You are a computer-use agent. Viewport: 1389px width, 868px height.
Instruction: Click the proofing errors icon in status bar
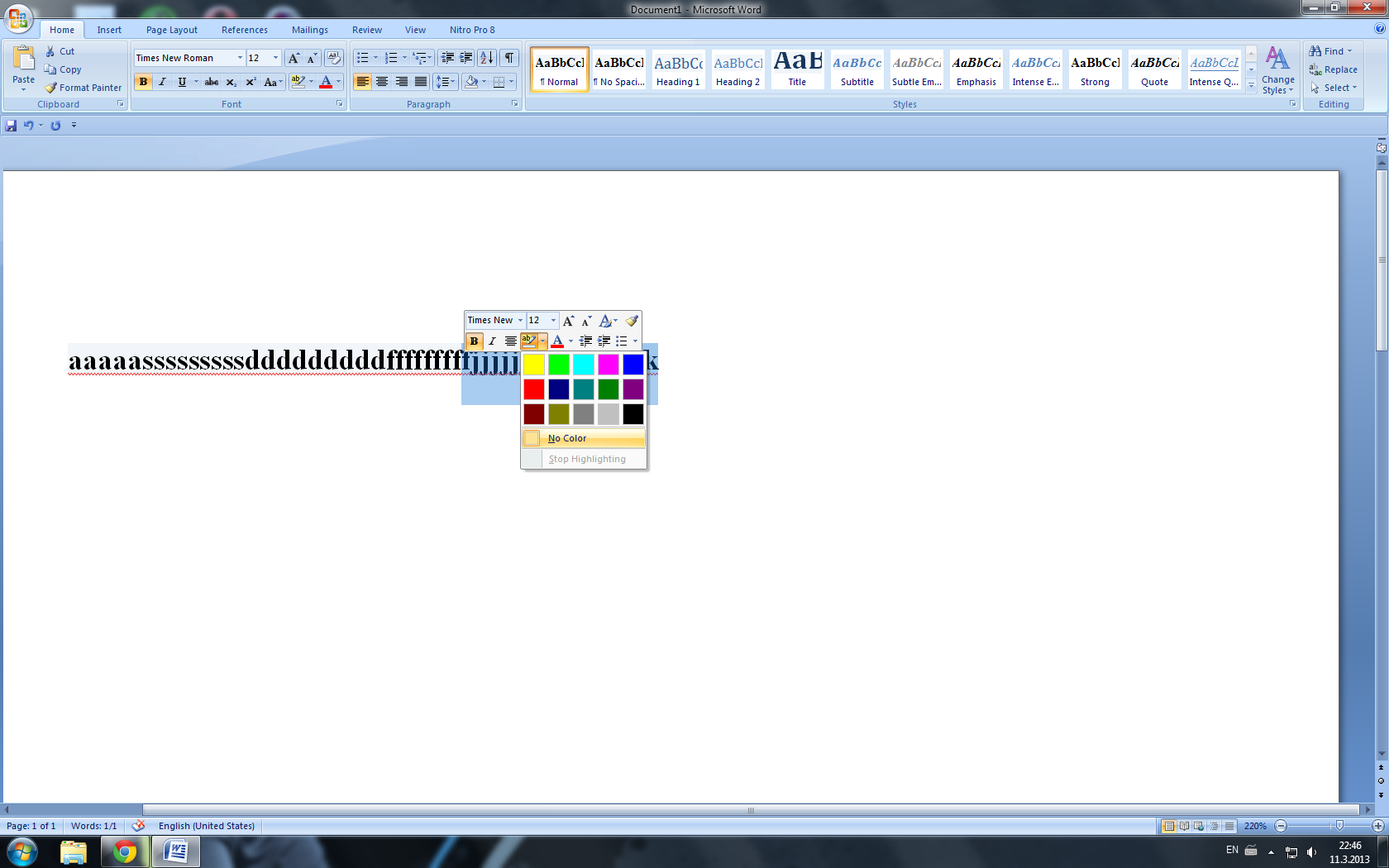[138, 826]
